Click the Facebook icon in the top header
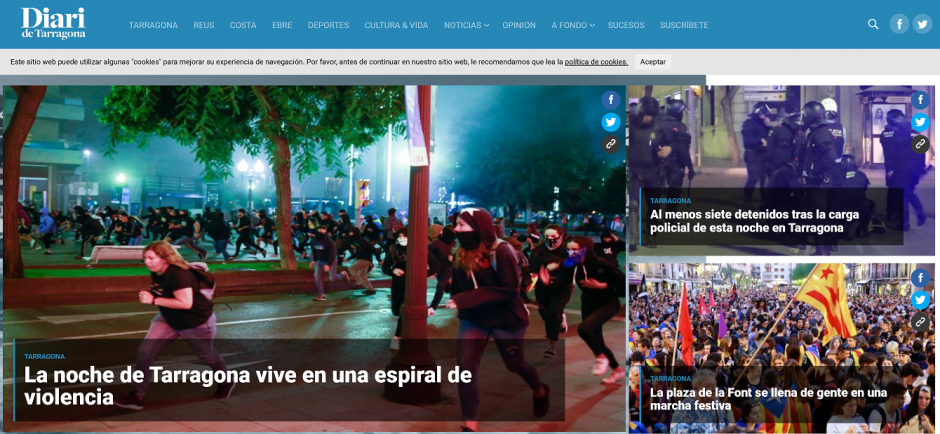The image size is (940, 434). 899,24
